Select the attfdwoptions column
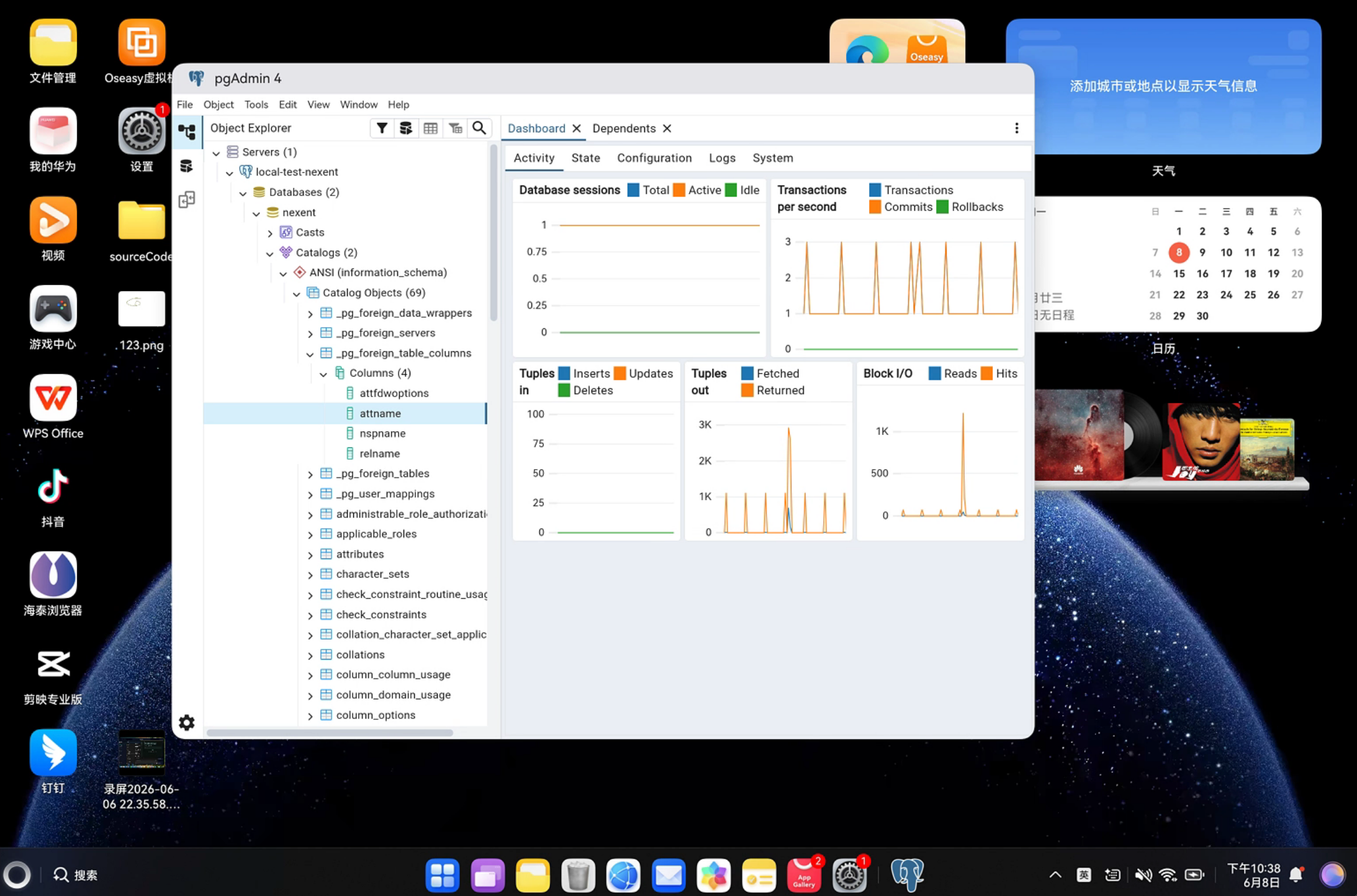The image size is (1357, 896). pos(394,393)
